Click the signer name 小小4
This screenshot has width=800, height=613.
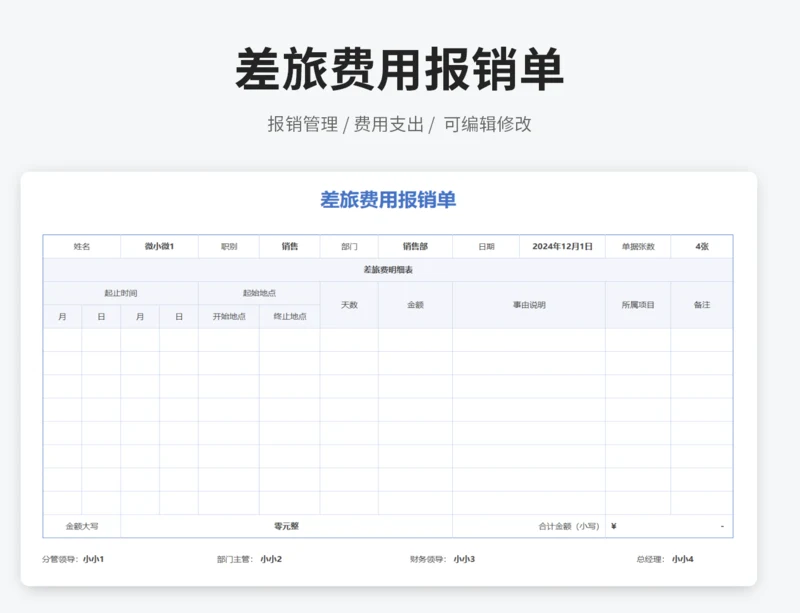tap(683, 559)
